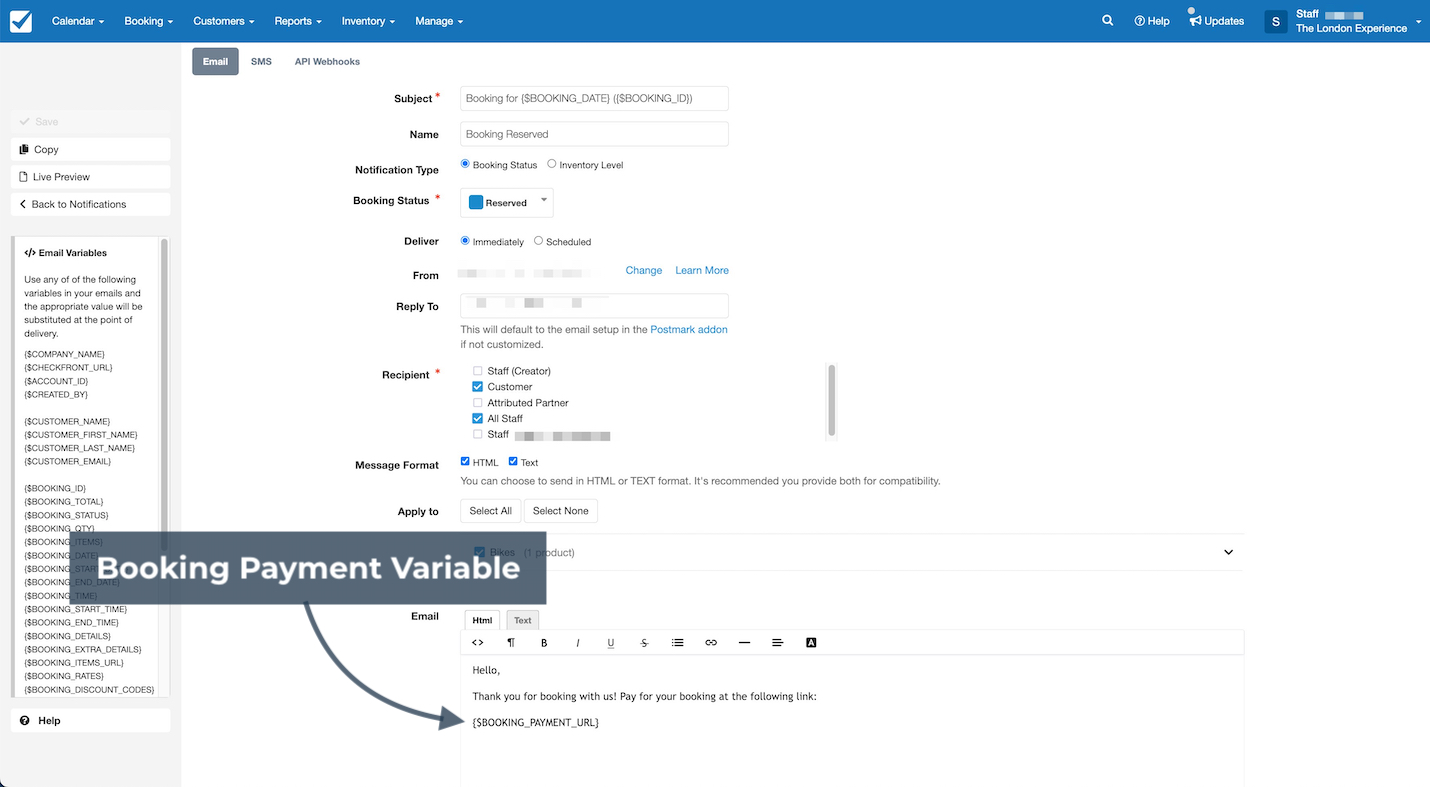Apply underline formatting in email editor
This screenshot has width=1430, height=787.
[611, 642]
